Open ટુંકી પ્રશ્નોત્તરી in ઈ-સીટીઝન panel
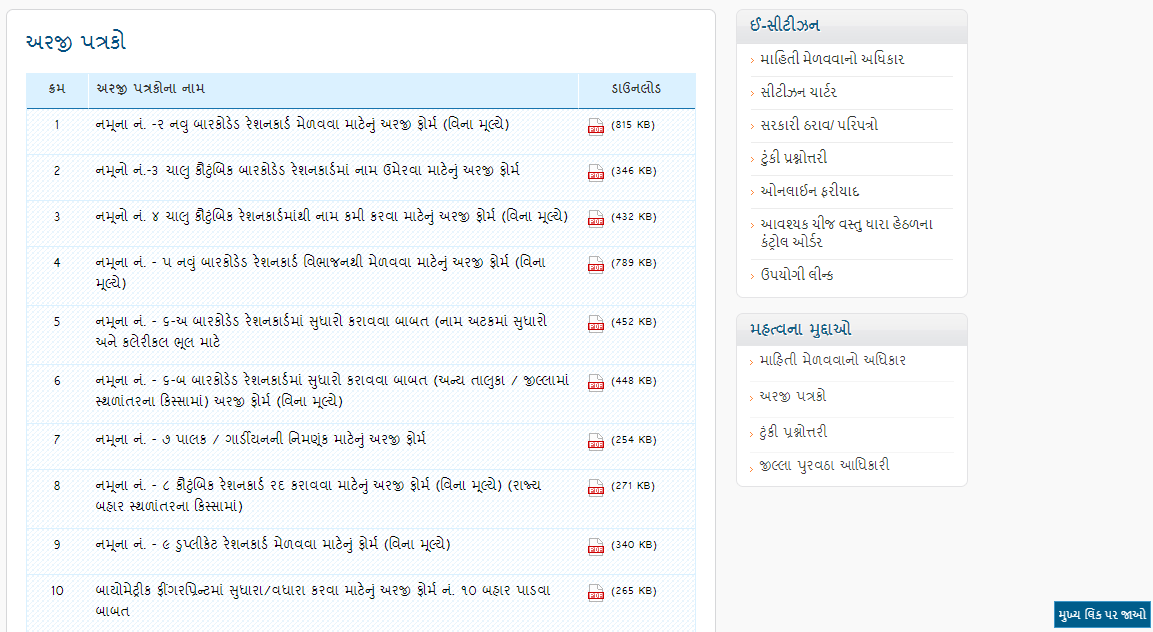The image size is (1153, 632). 793,158
